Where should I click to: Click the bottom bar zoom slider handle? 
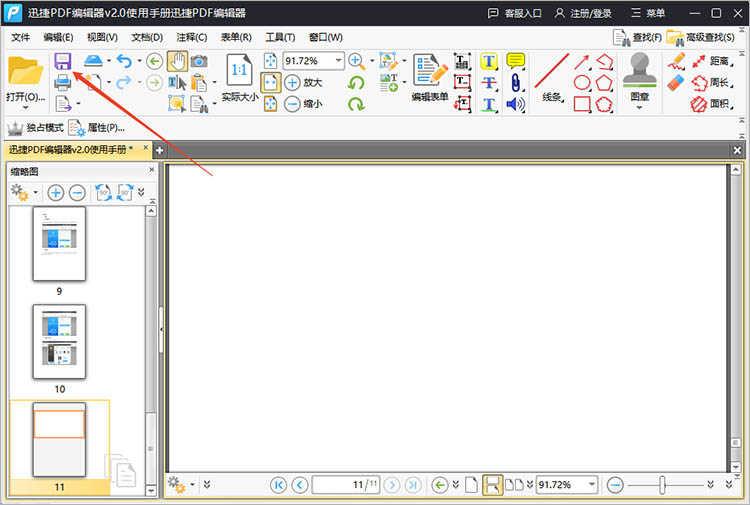[x=662, y=485]
